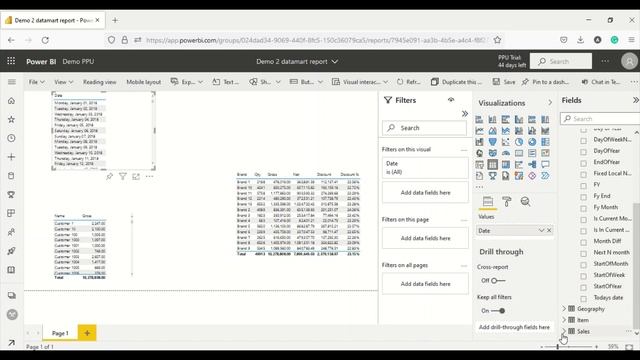Open Favorites star in left navigation
Viewport: 640px width, 360px height.
pos(11,120)
